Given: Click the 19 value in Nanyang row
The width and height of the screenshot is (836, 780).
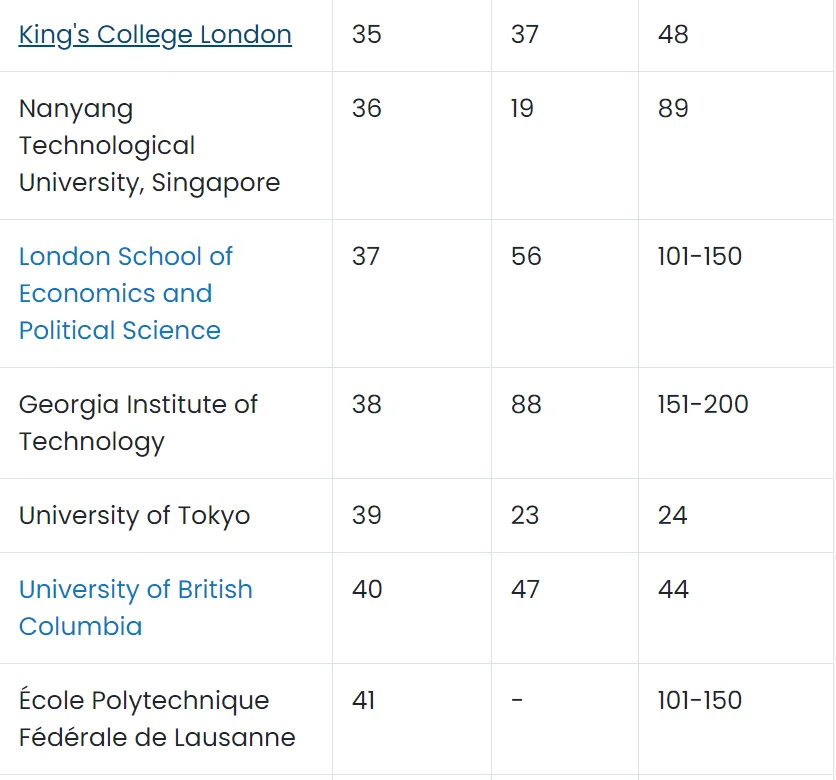Looking at the screenshot, I should tap(522, 108).
